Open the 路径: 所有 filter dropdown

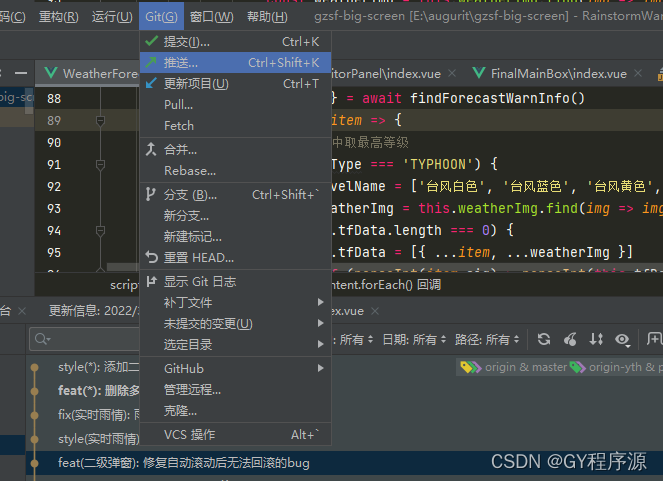(487, 339)
